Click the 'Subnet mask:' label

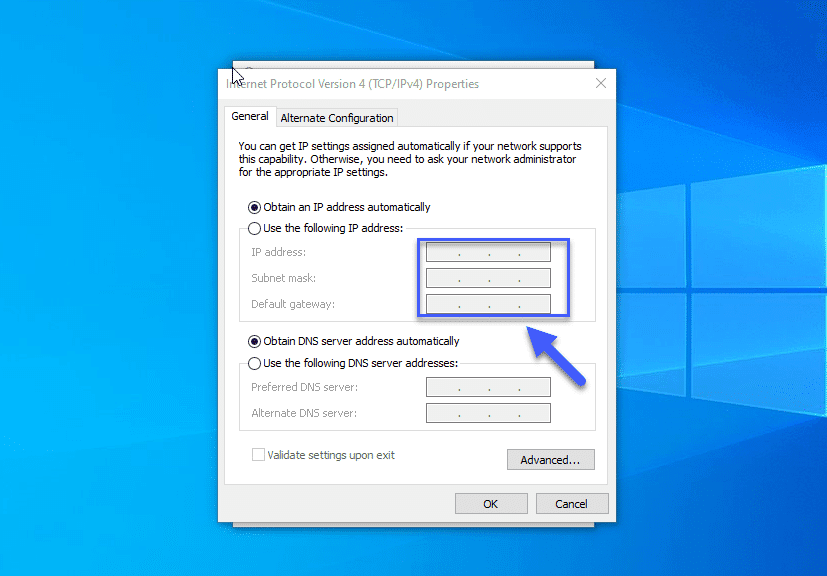pos(284,278)
